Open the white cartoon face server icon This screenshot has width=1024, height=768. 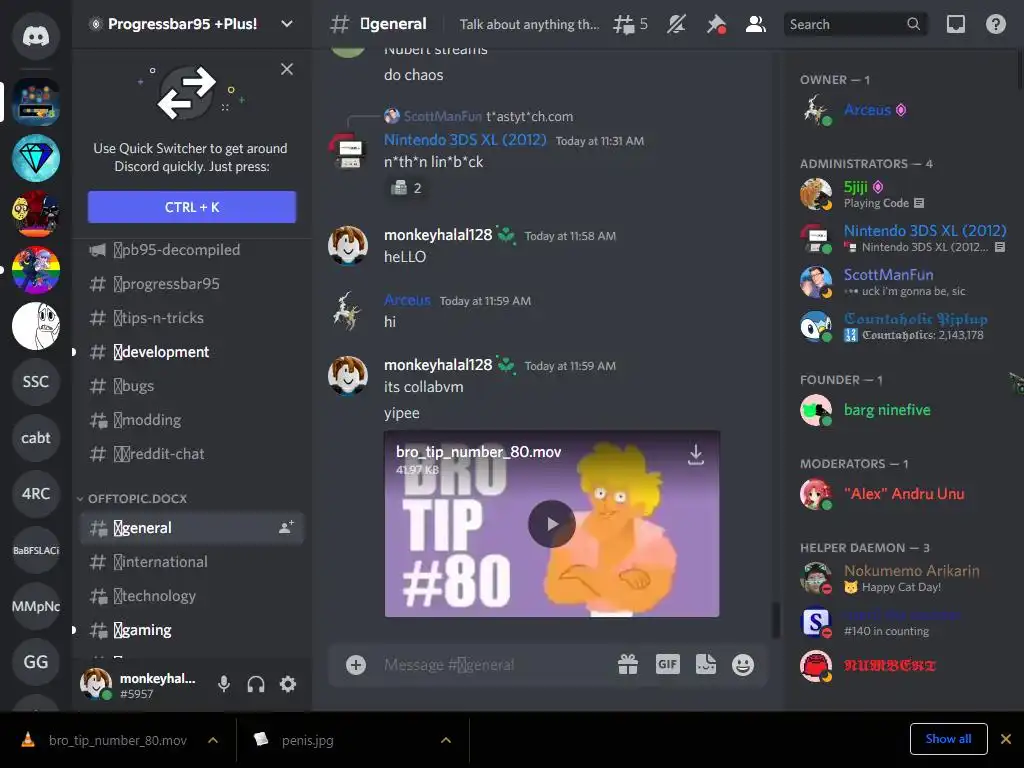tap(36, 326)
